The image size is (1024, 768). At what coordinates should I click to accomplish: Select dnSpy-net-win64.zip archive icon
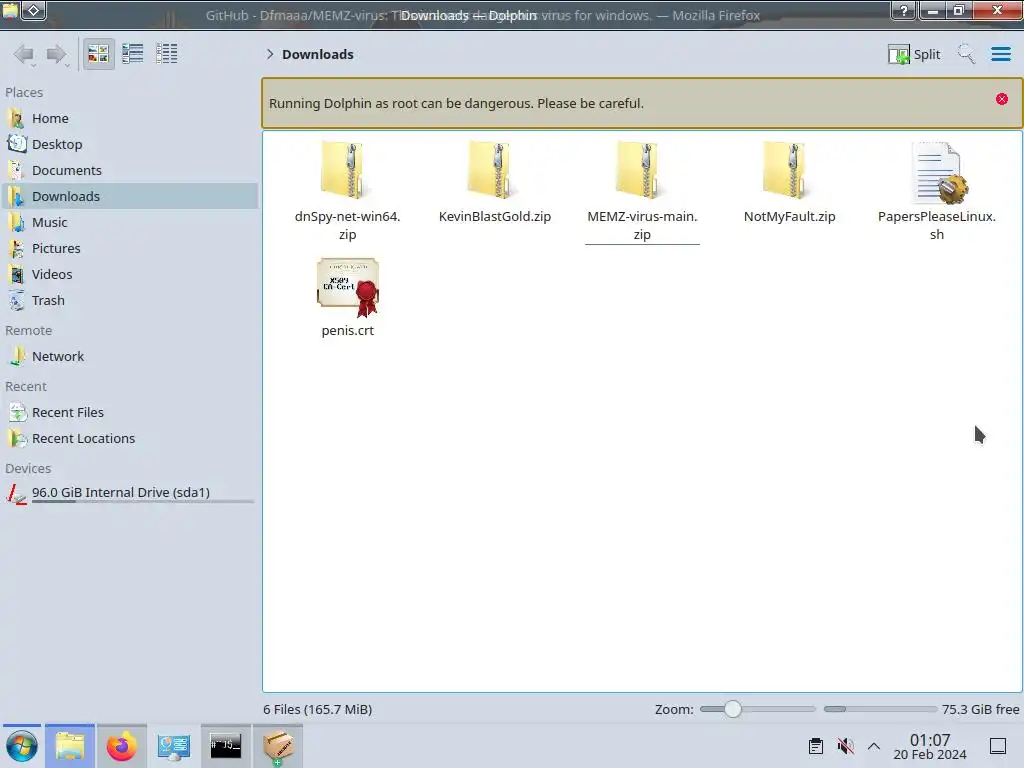tap(347, 171)
